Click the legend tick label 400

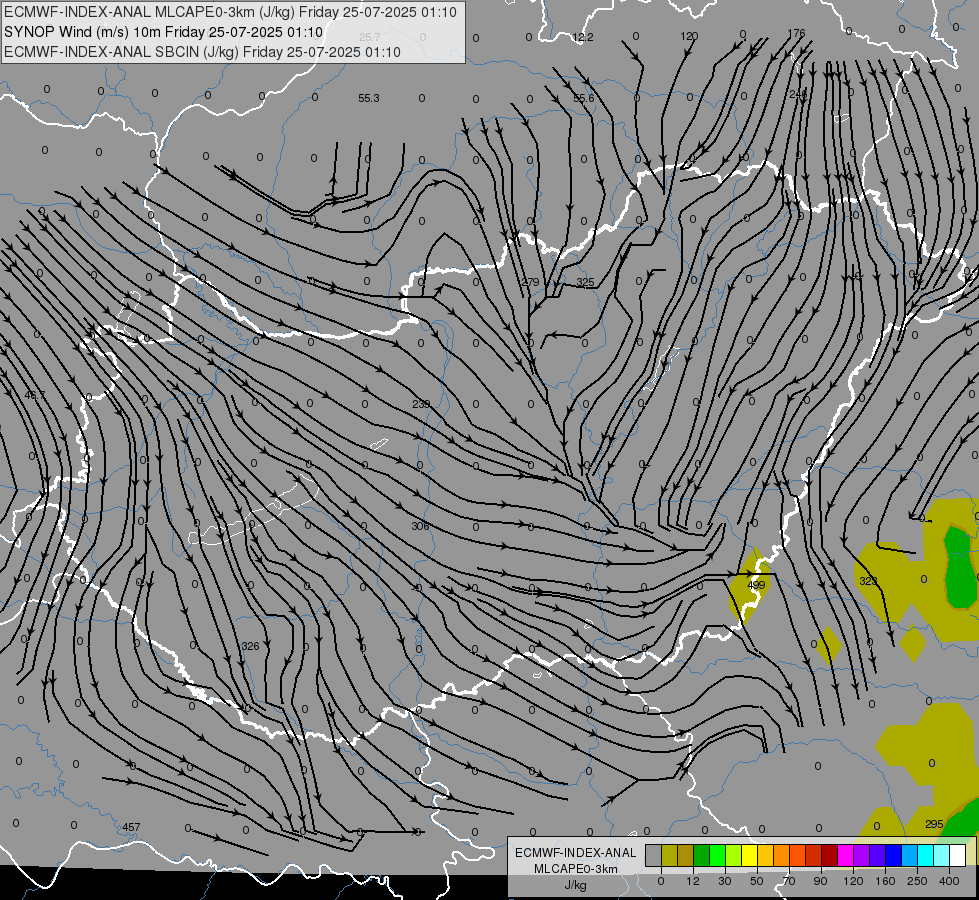[949, 881]
